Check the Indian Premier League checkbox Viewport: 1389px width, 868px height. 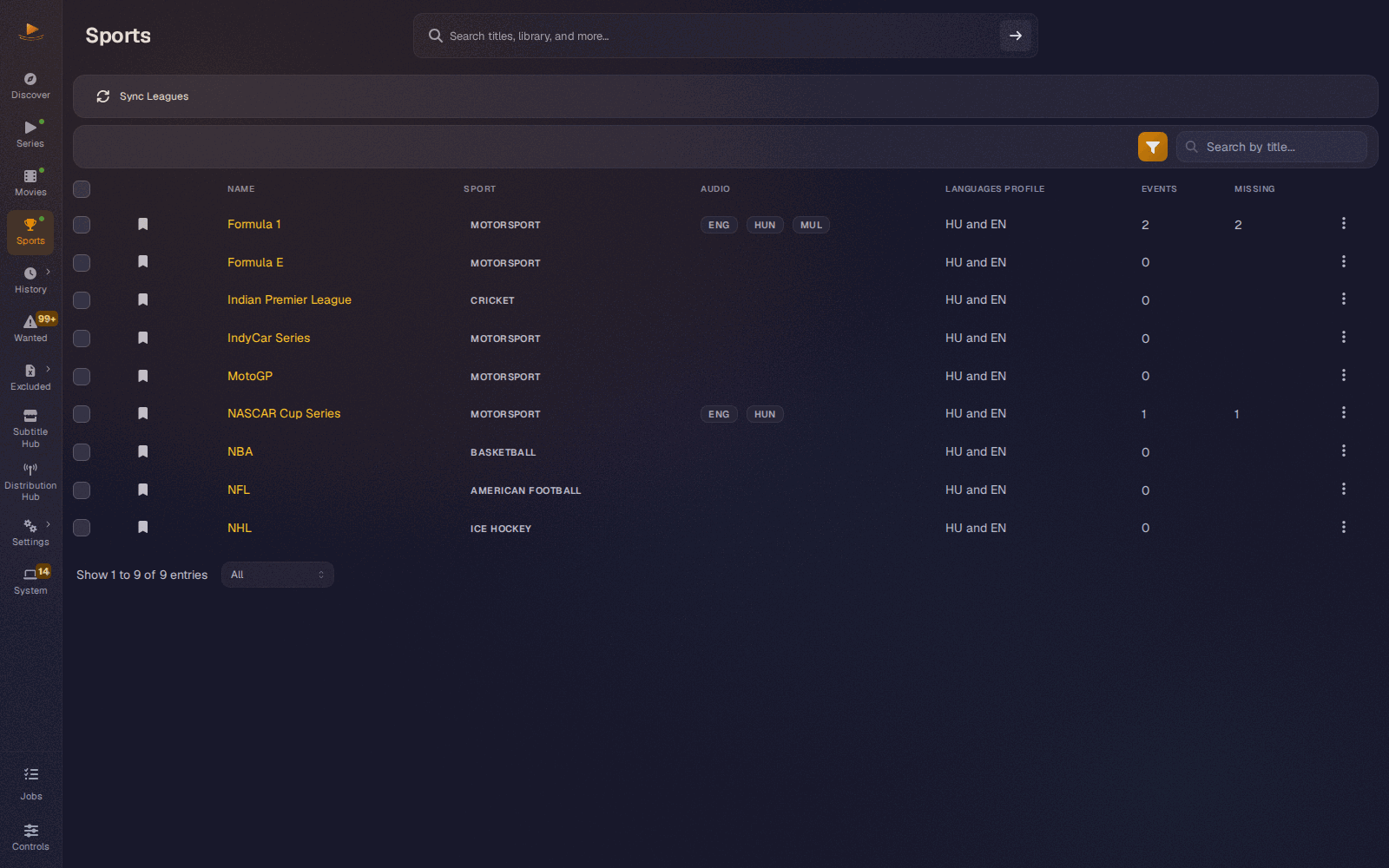pyautogui.click(x=82, y=300)
